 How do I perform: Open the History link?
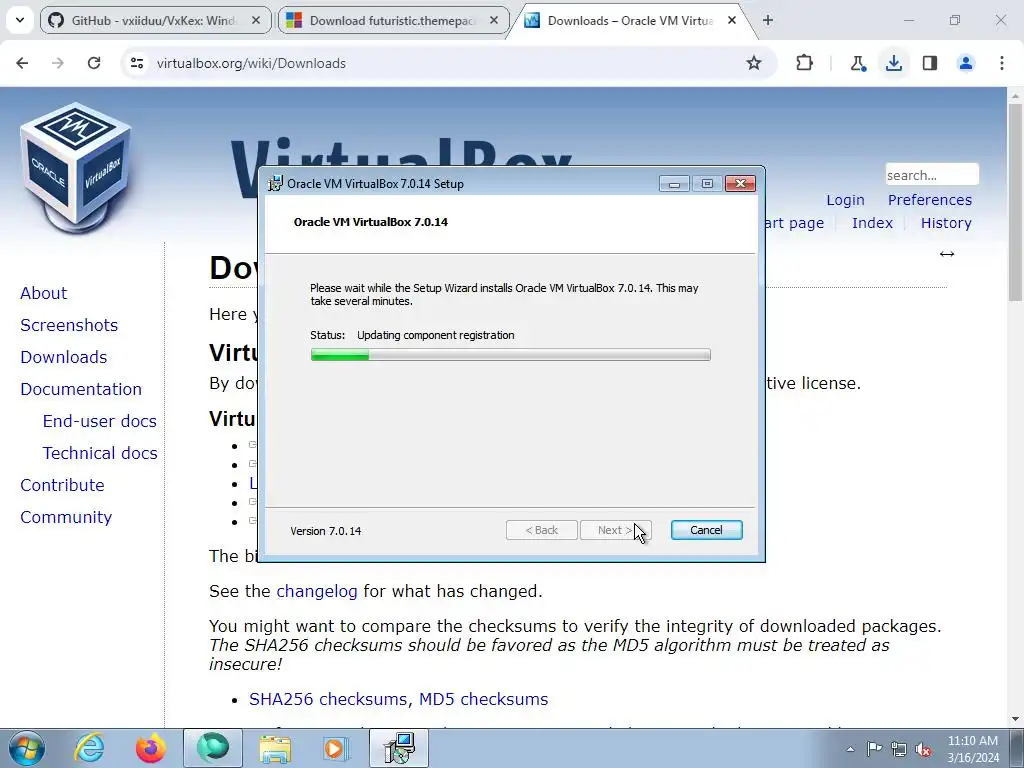[946, 223]
